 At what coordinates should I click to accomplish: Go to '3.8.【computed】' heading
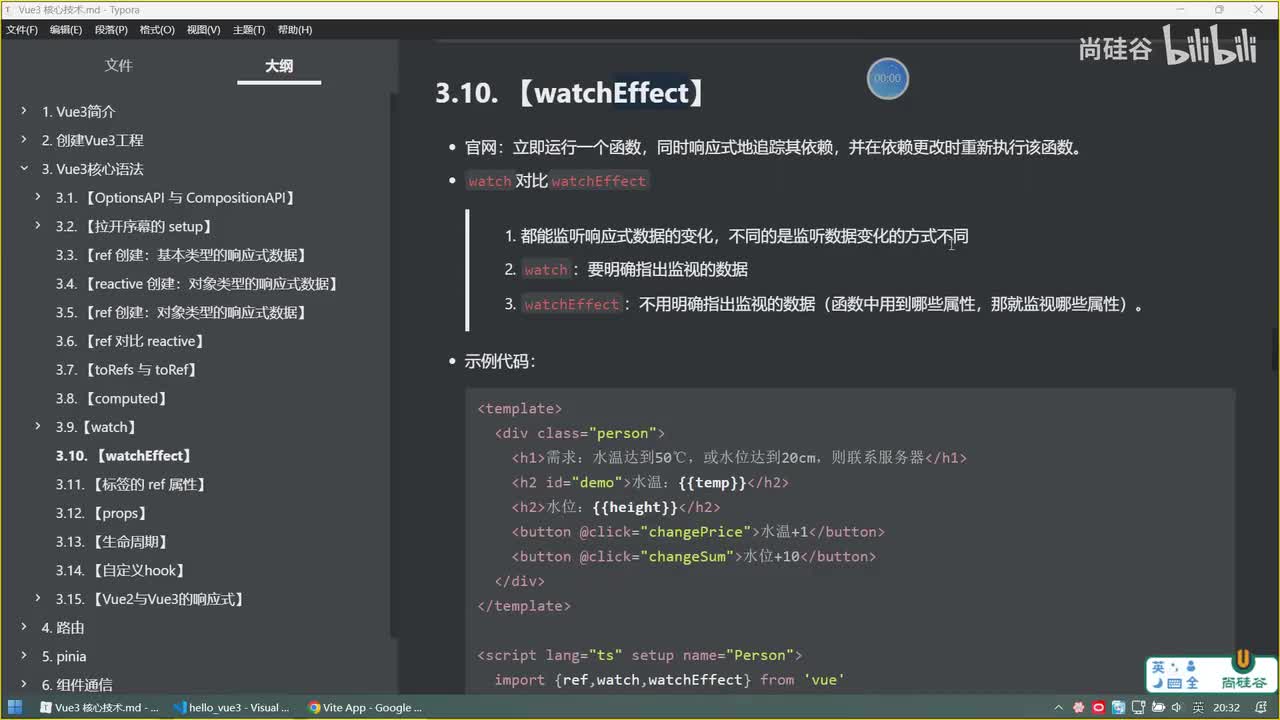112,398
